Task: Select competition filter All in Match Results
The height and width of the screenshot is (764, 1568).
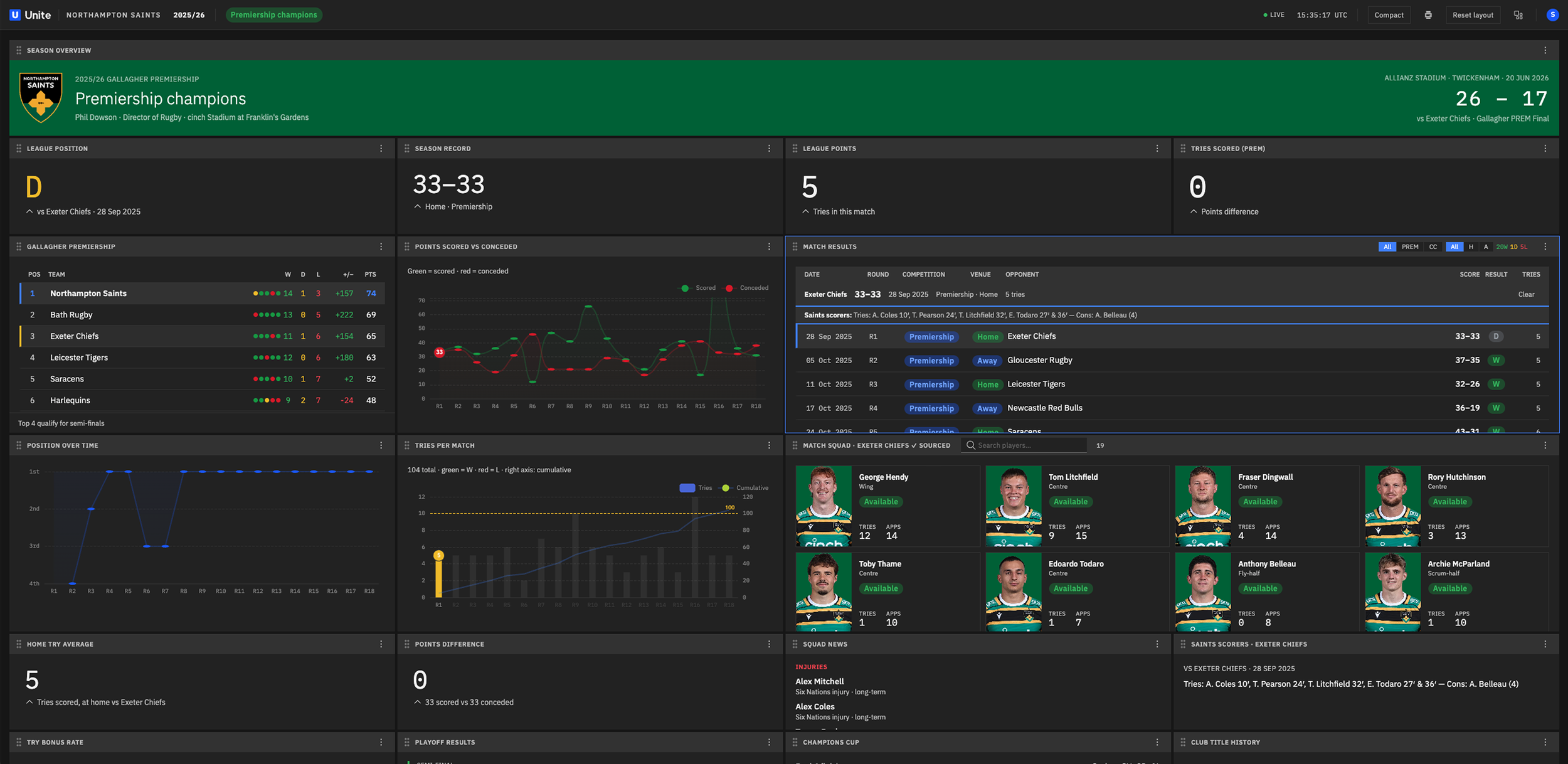Action: 1387,247
